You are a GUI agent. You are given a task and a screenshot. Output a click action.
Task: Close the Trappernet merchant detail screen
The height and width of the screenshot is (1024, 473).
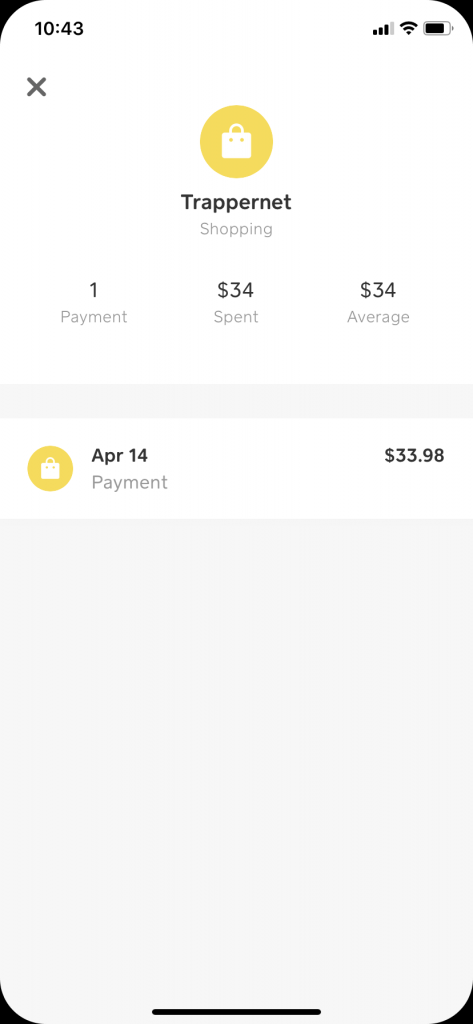[37, 87]
